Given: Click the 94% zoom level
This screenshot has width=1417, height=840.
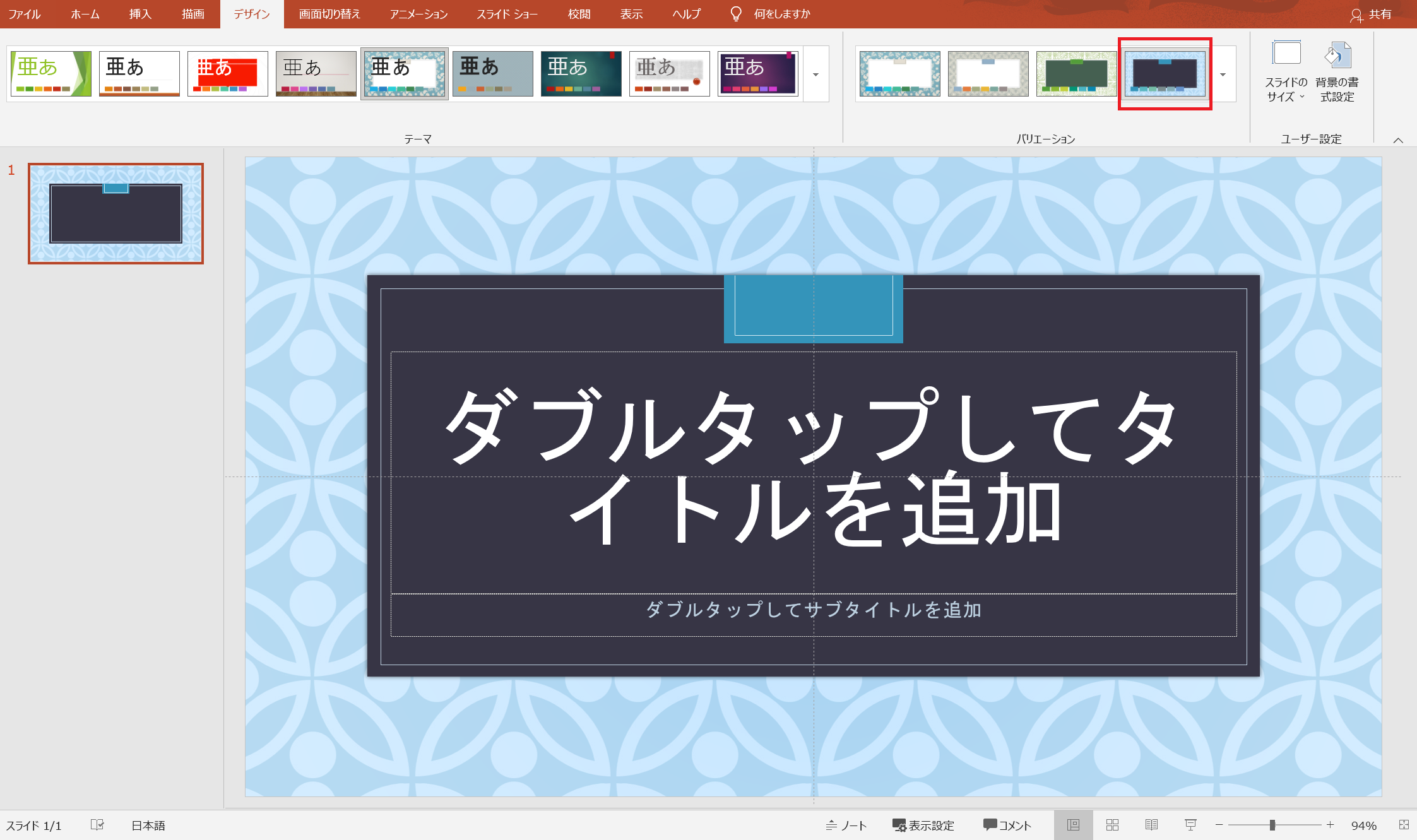Looking at the screenshot, I should click(x=1364, y=825).
